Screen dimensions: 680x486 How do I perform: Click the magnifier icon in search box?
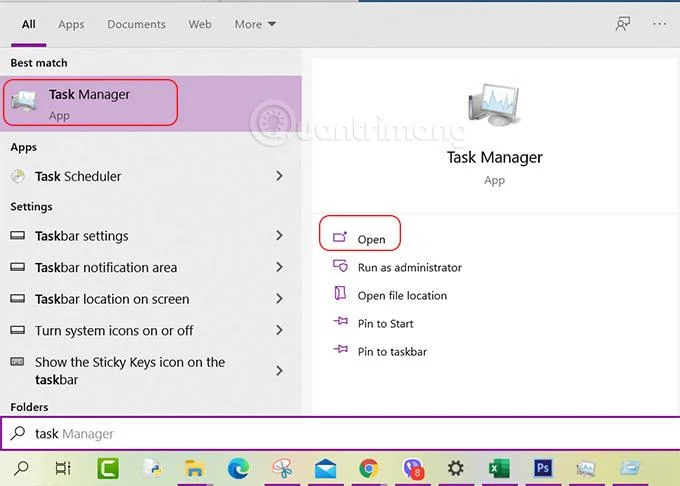pyautogui.click(x=18, y=433)
